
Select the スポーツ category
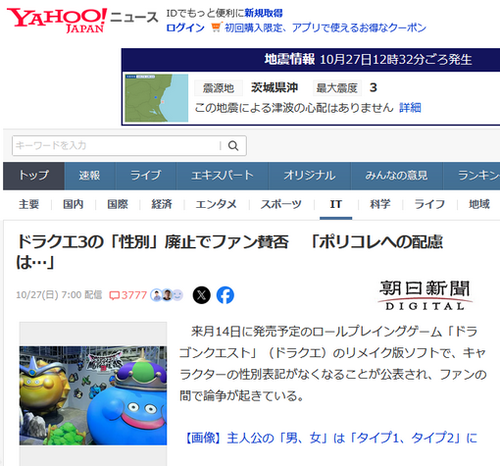tap(281, 204)
